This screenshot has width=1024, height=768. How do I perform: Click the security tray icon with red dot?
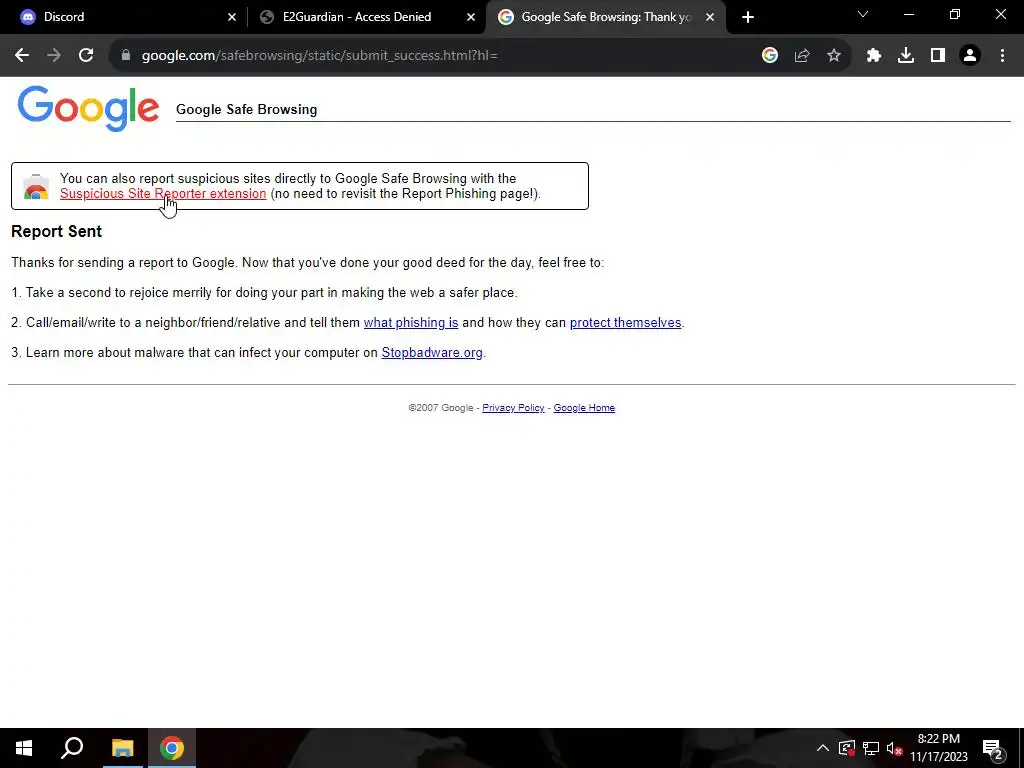(847, 748)
